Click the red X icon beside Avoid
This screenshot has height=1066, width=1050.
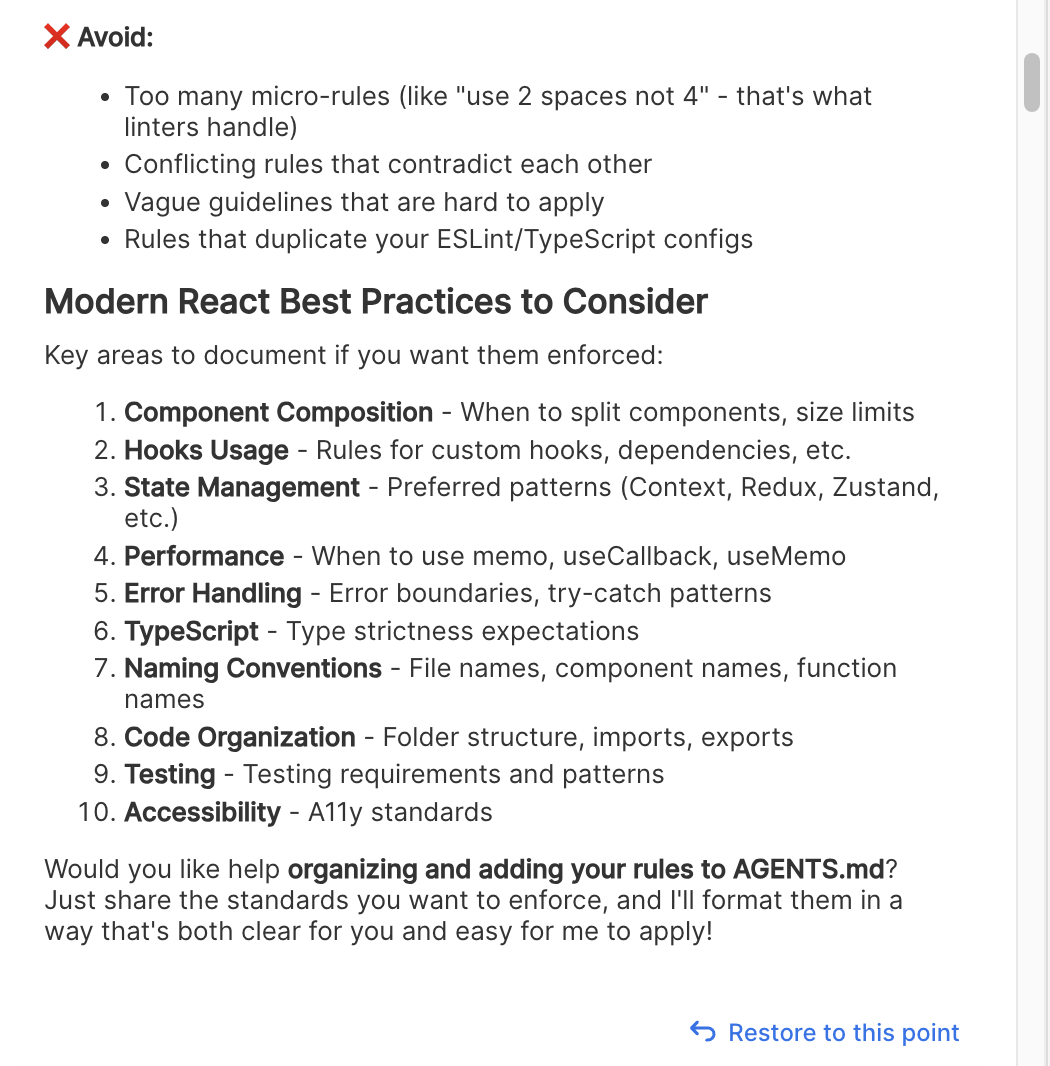pos(57,37)
